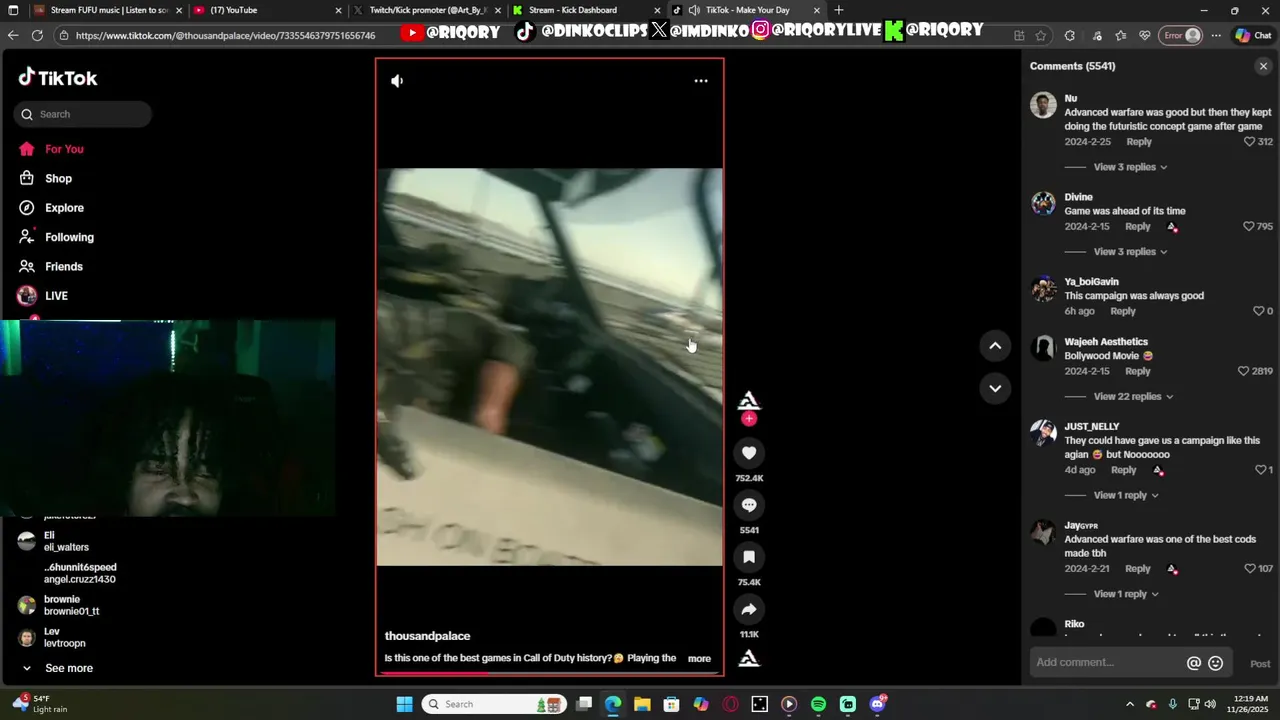Like Divine's comment
This screenshot has width=1280, height=720.
click(x=1248, y=227)
